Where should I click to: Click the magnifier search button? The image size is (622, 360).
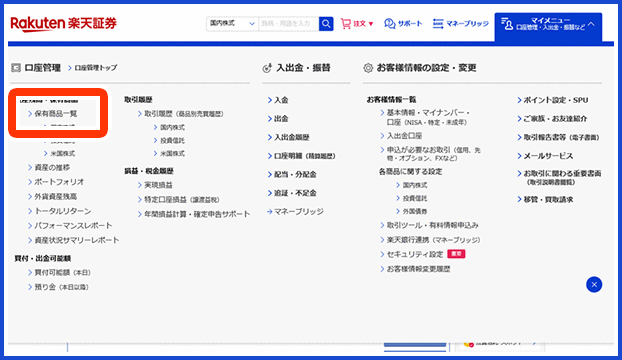[326, 24]
